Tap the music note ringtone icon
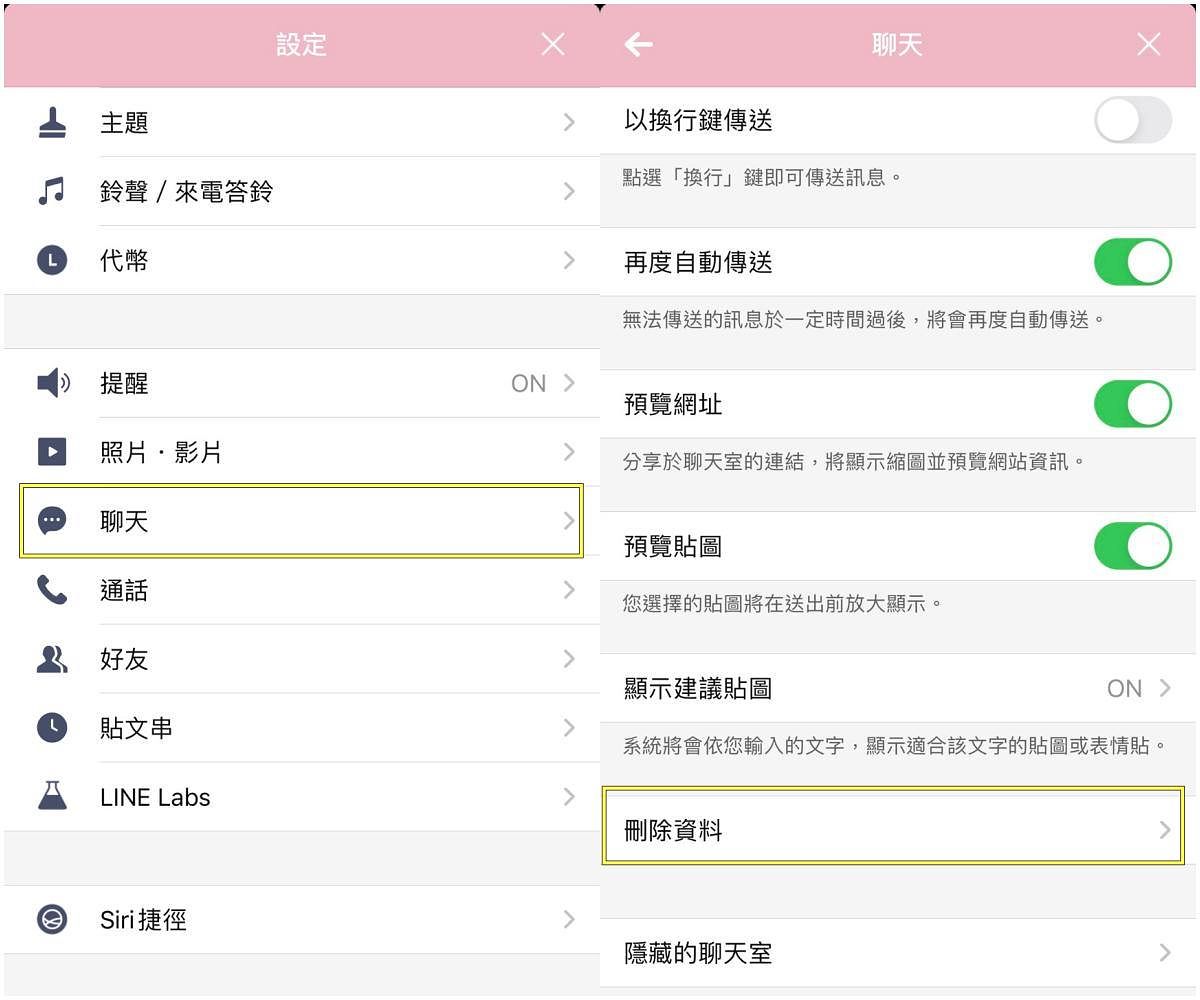The width and height of the screenshot is (1200, 1000). 52,191
